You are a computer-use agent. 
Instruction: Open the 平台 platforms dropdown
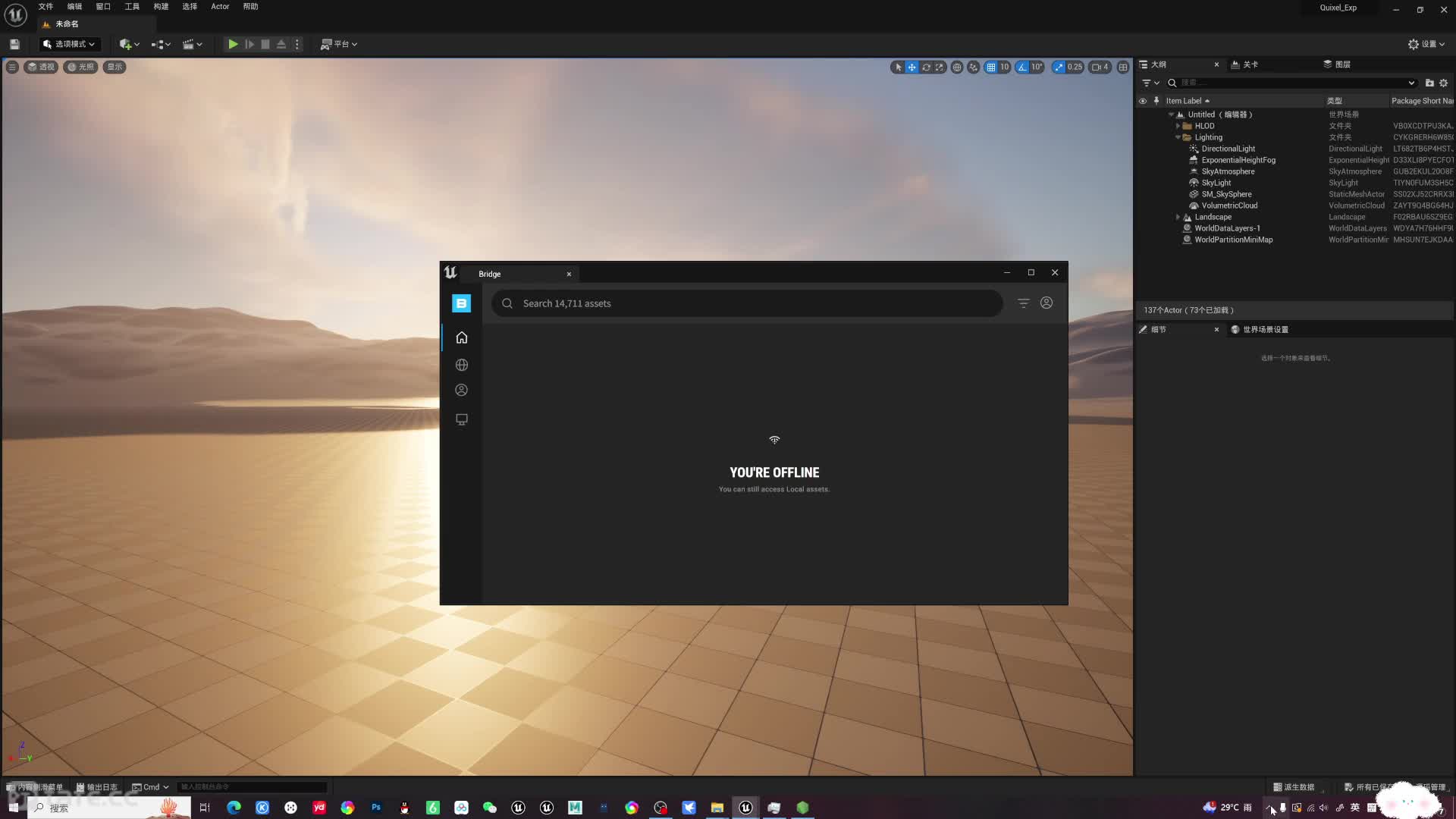pyautogui.click(x=339, y=44)
